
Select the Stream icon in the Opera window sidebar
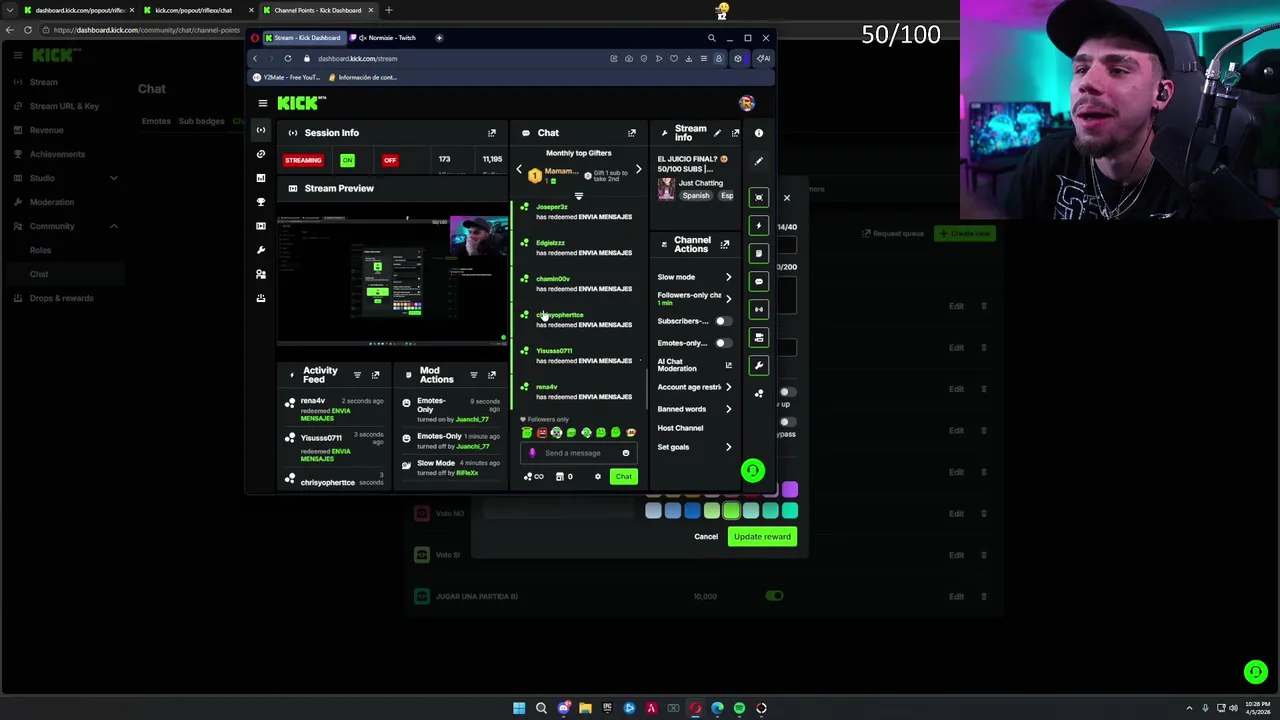point(261,130)
